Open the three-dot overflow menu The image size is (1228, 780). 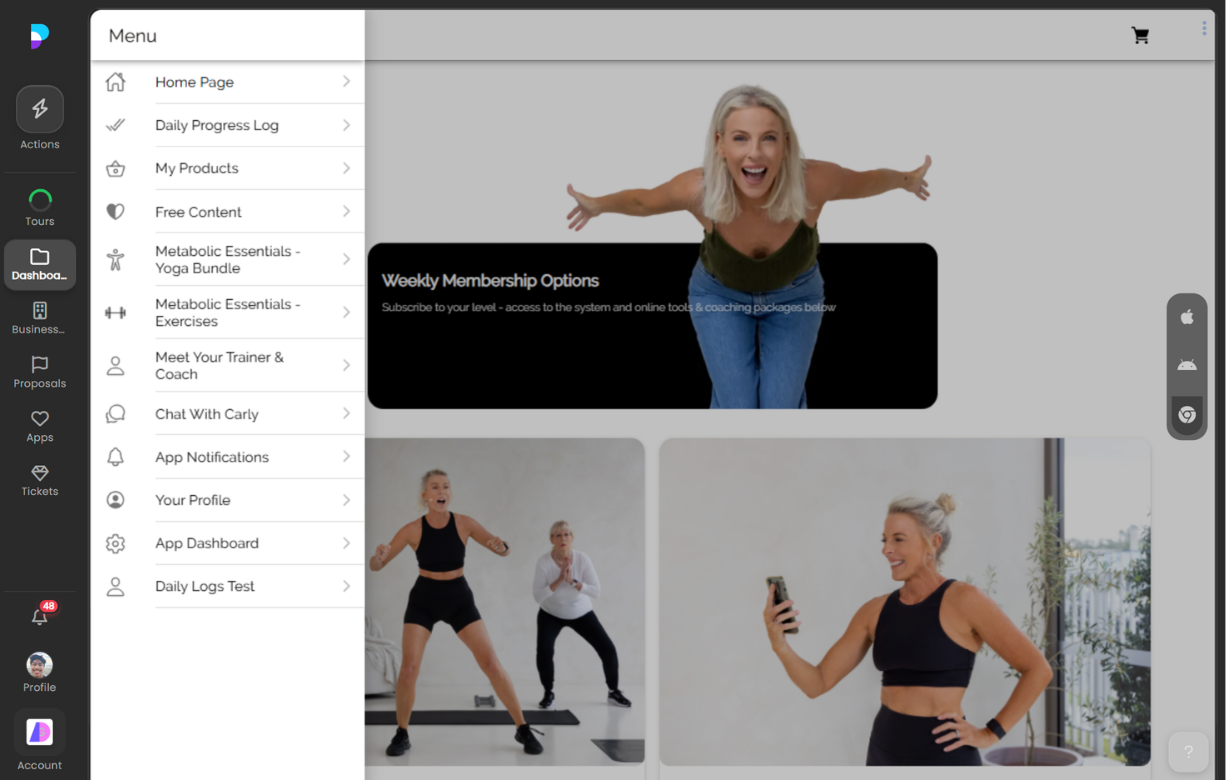point(1203,28)
